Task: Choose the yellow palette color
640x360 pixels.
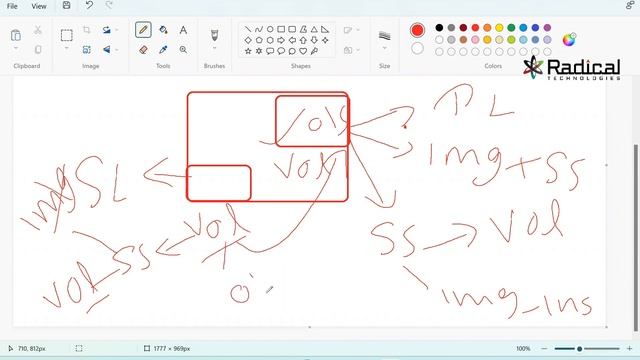Action: [x=499, y=28]
